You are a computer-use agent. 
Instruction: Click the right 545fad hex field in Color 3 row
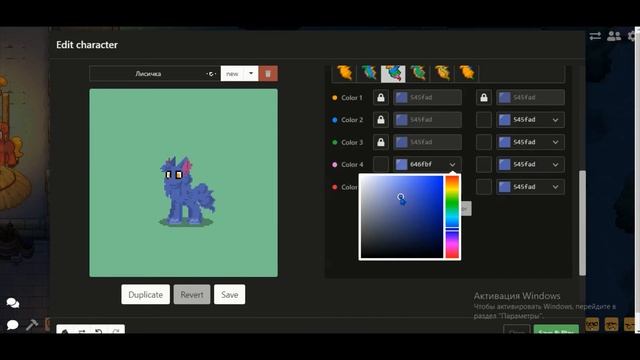pyautogui.click(x=530, y=142)
